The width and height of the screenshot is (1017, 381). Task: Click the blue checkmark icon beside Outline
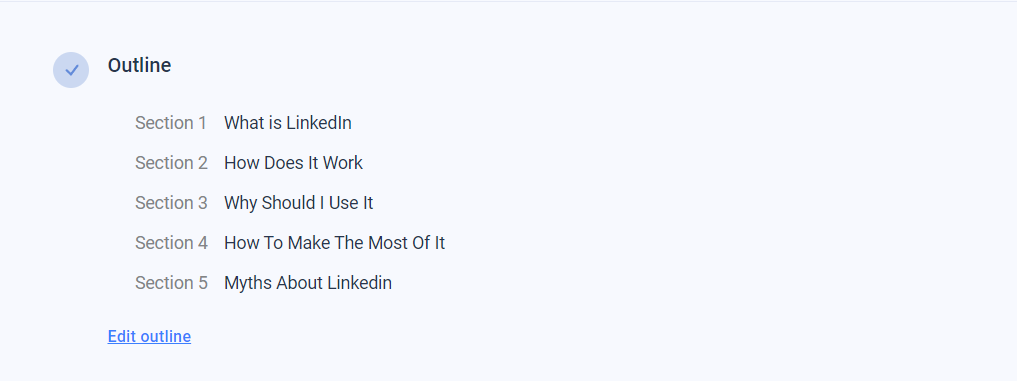click(x=71, y=70)
